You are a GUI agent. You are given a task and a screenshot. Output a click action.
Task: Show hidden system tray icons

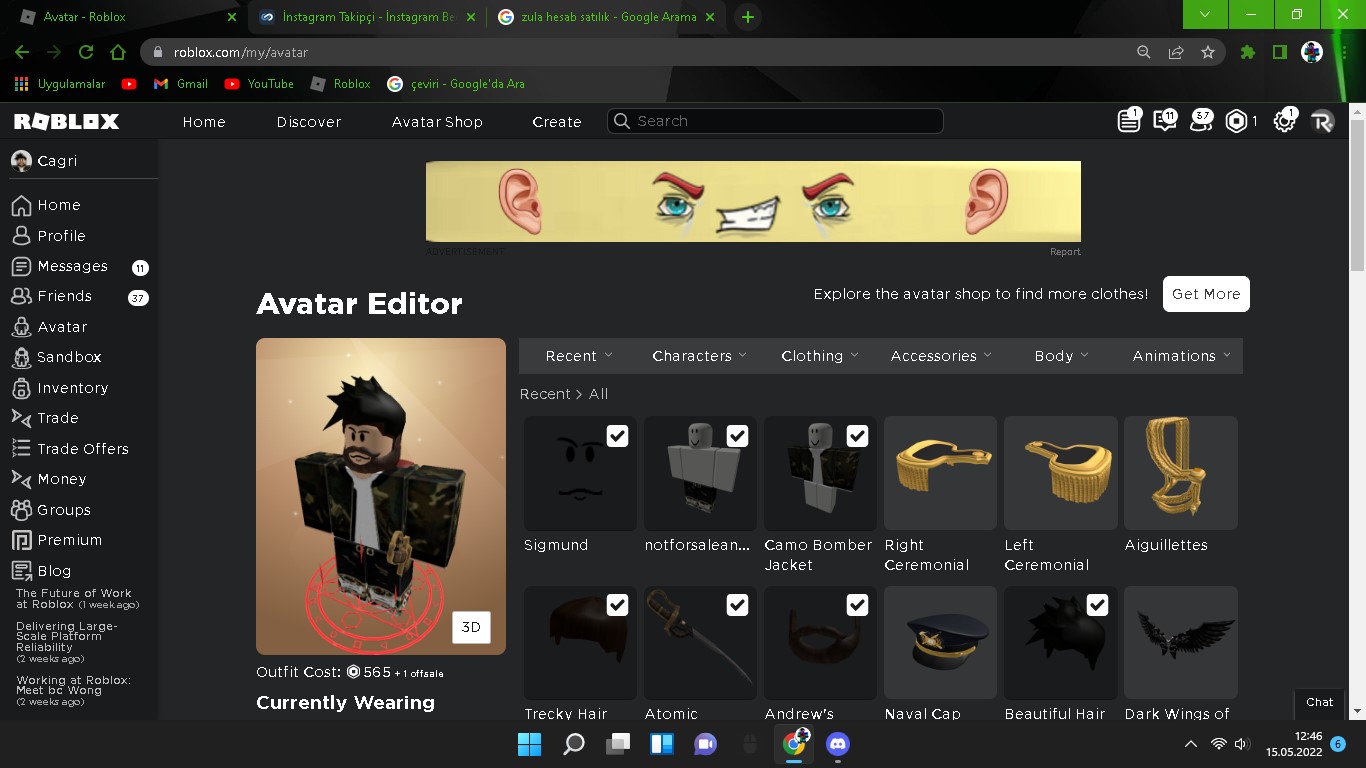tap(1190, 744)
